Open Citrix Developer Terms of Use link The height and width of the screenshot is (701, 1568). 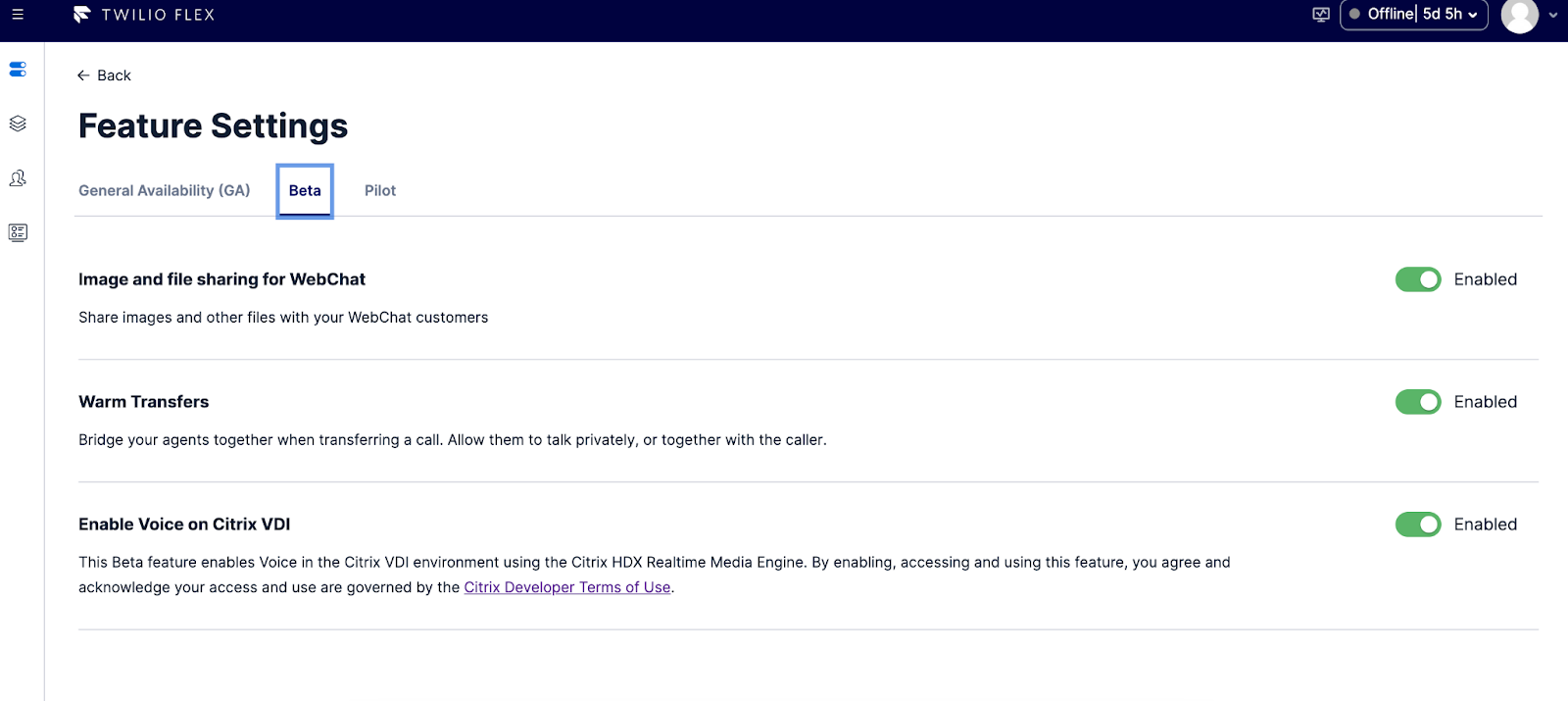[567, 587]
